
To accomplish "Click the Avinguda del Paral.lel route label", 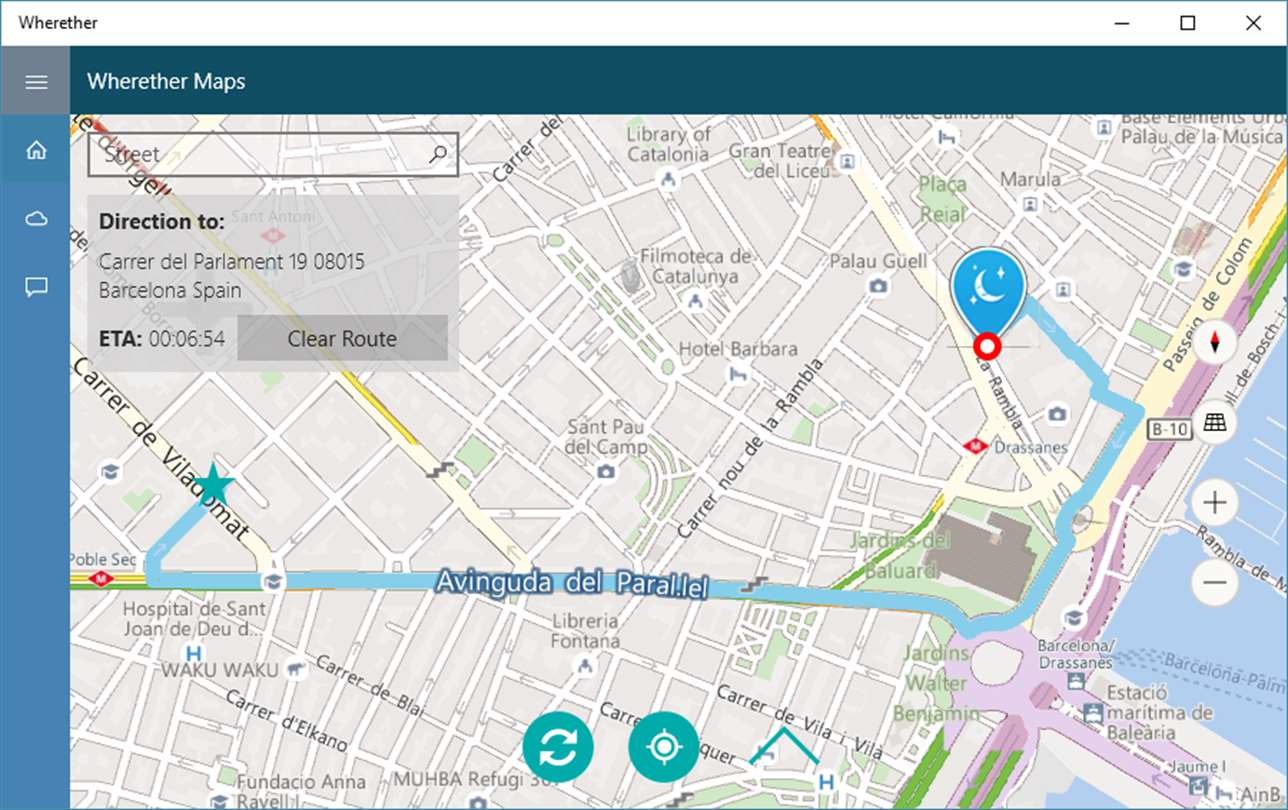I will tap(570, 583).
